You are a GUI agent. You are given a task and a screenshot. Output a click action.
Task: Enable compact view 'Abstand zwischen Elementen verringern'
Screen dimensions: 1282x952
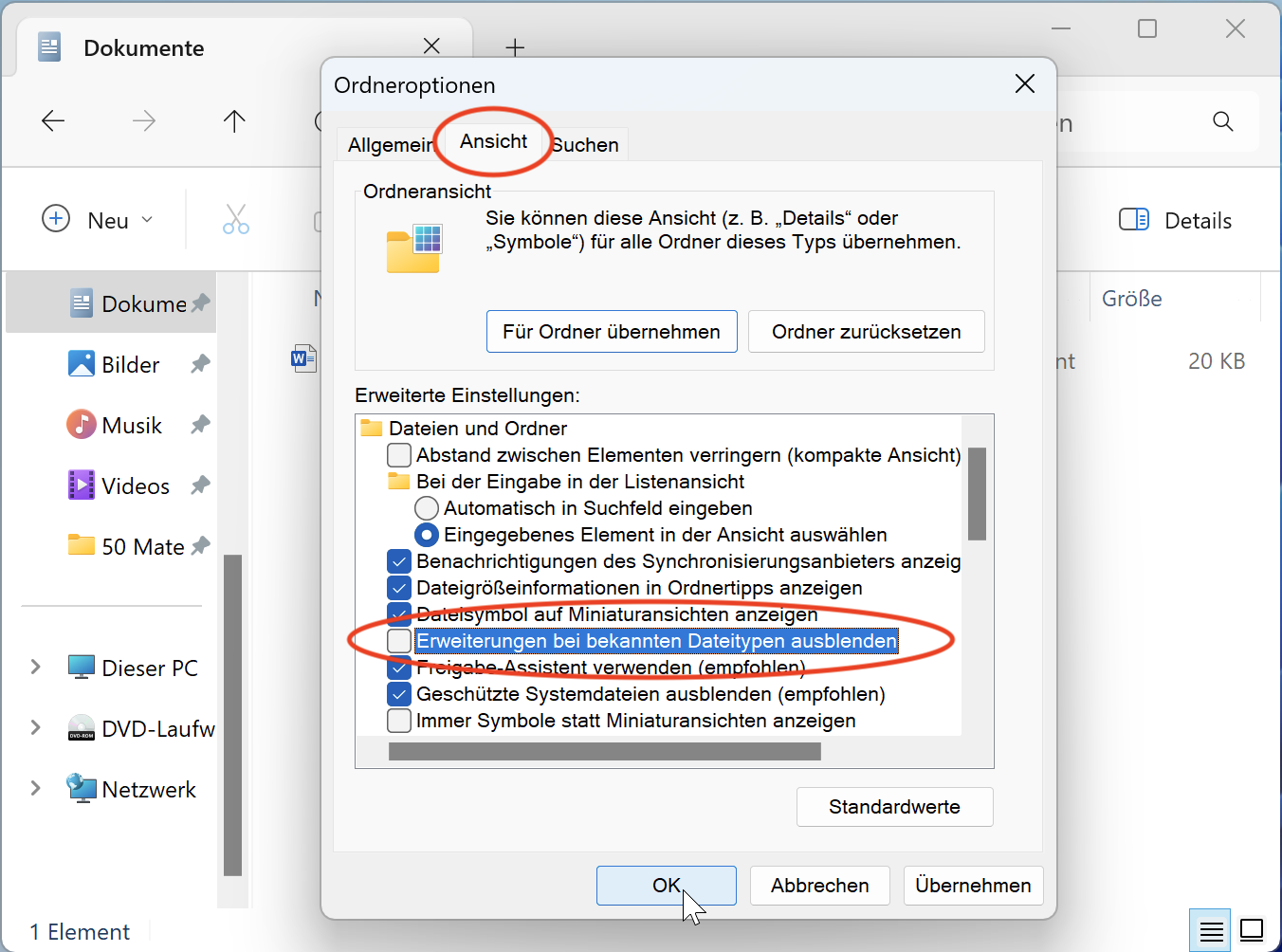399,455
